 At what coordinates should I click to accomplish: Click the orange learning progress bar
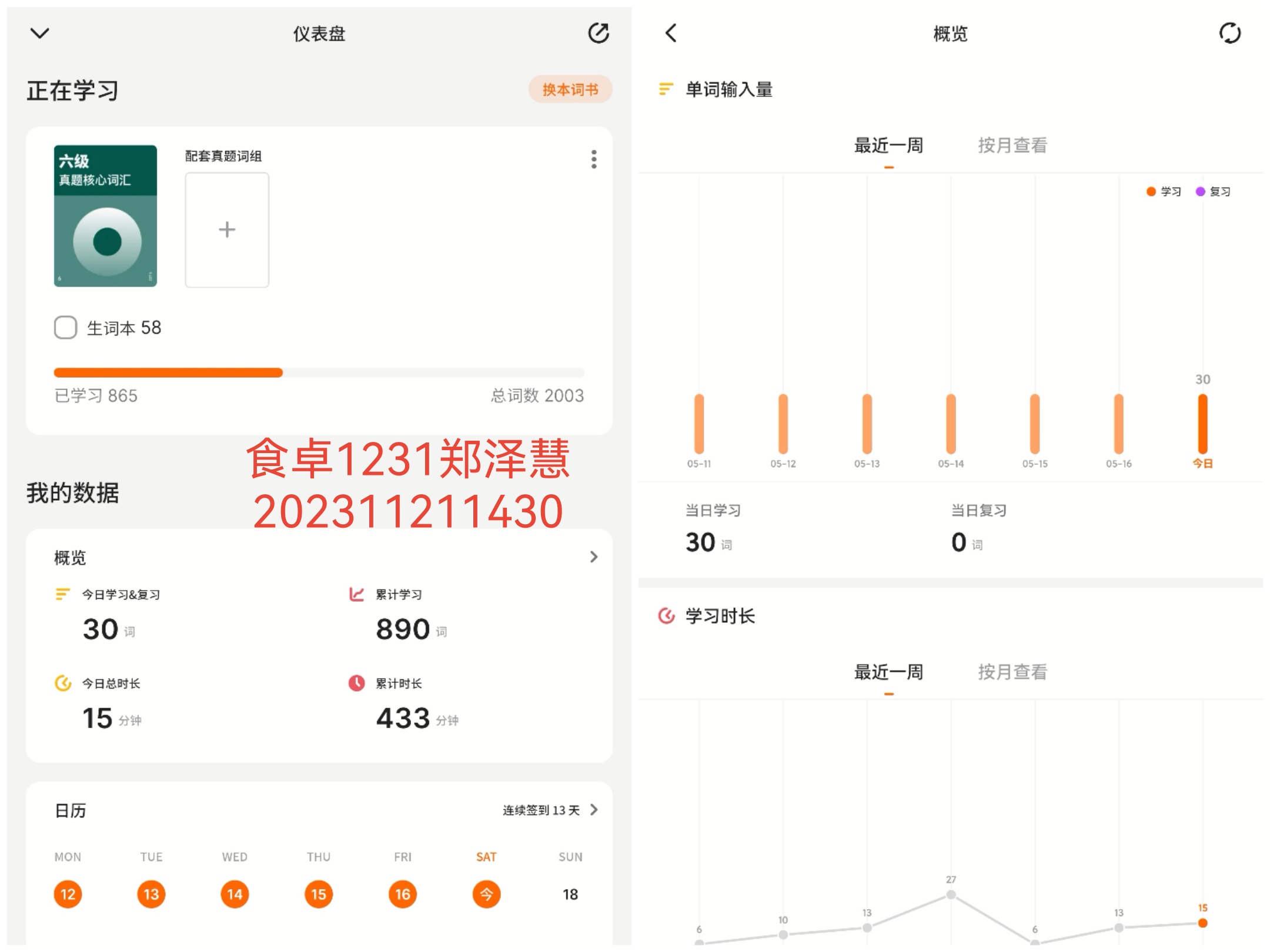coord(168,373)
